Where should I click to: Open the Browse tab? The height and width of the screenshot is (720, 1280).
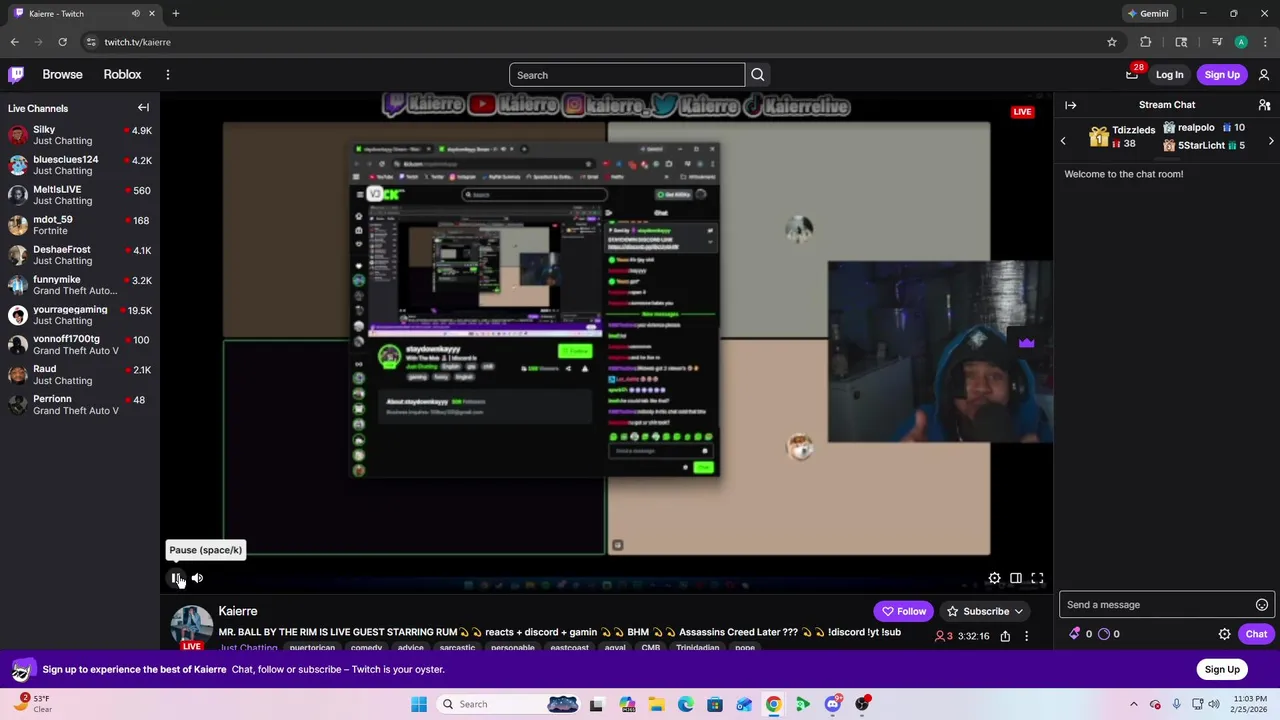click(62, 75)
